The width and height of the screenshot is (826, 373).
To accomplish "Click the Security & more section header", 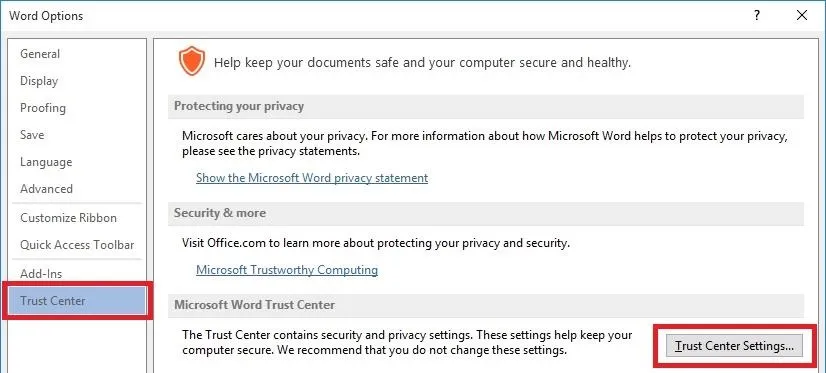I will pos(486,213).
